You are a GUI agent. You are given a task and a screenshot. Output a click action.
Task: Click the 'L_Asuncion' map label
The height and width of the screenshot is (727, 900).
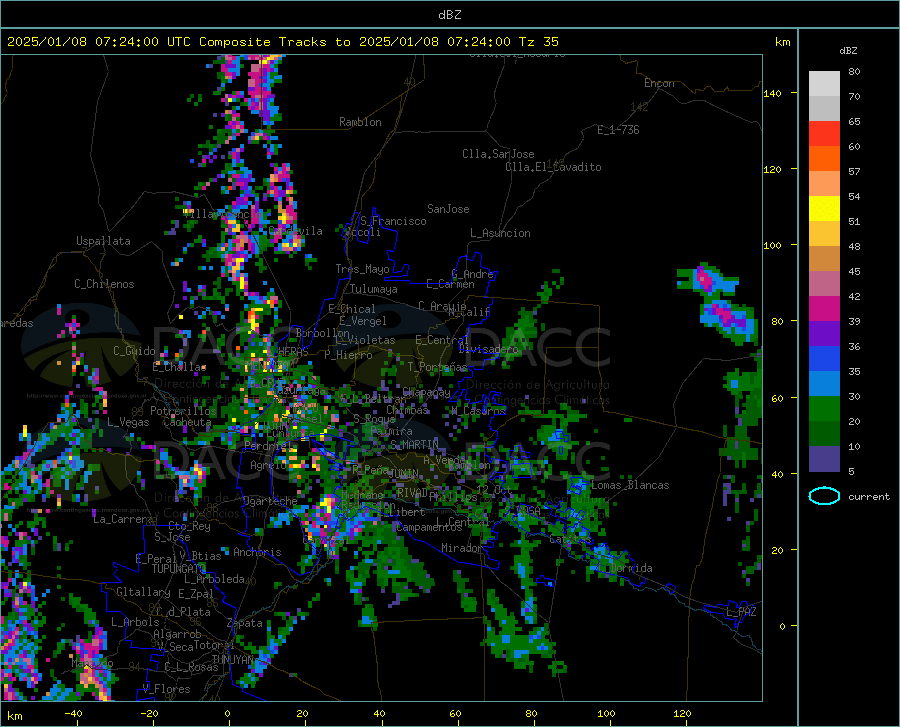point(500,233)
